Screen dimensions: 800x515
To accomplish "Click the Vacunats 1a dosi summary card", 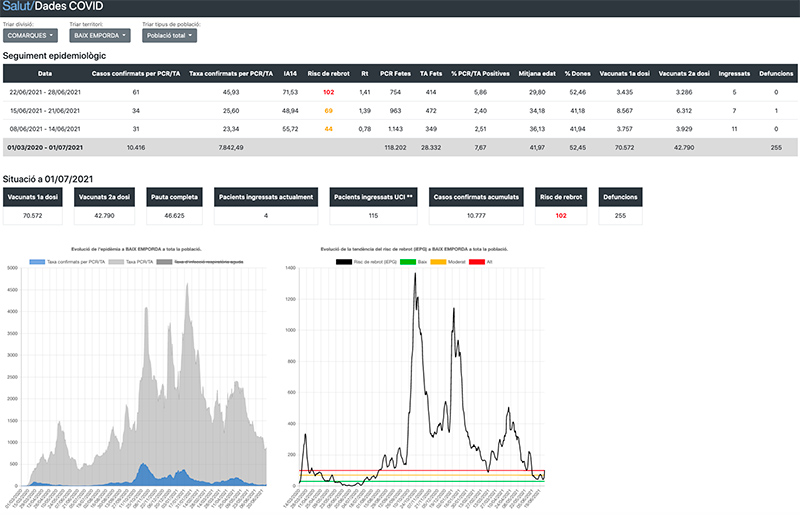I will coord(33,206).
